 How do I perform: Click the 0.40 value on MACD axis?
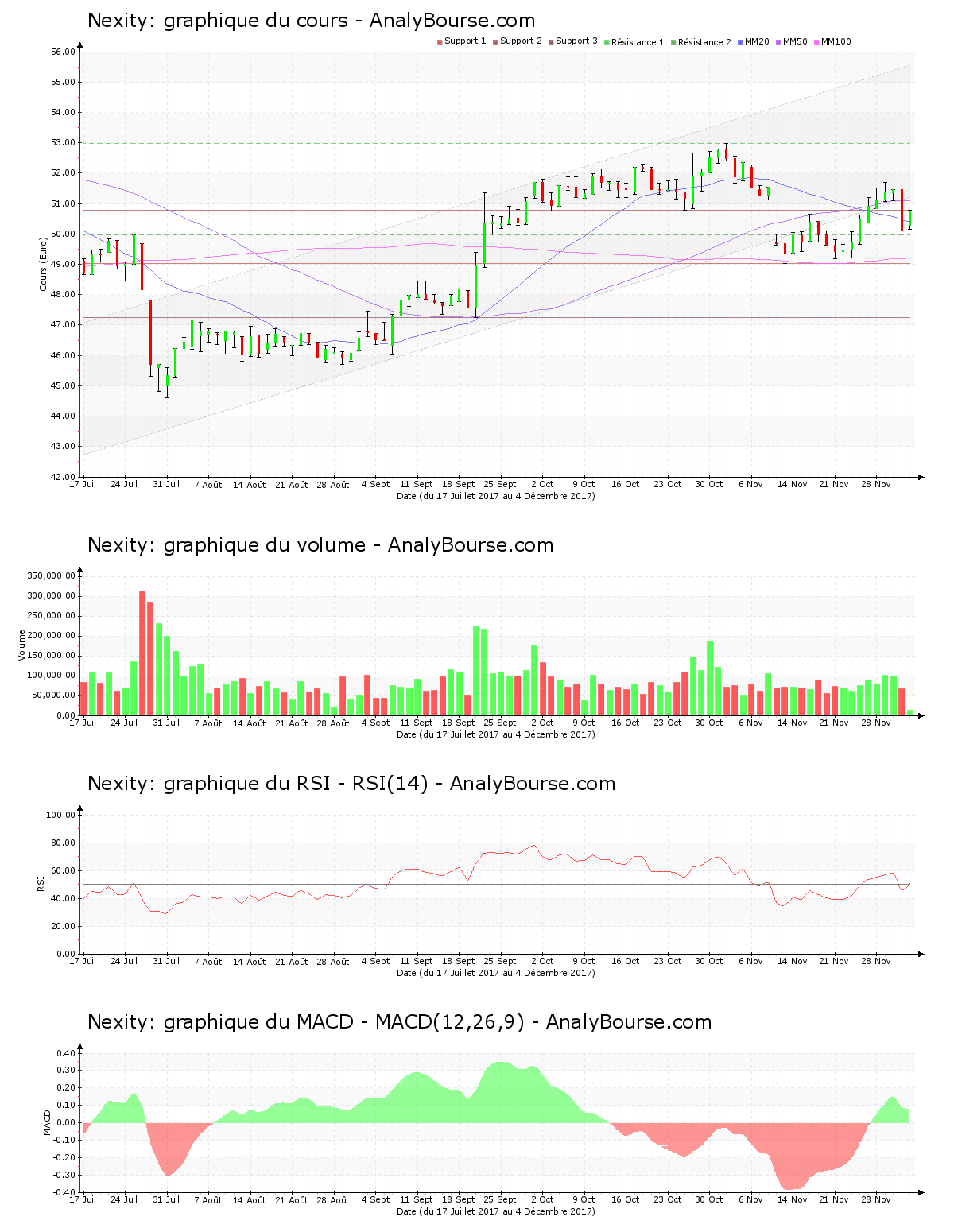tap(66, 1053)
